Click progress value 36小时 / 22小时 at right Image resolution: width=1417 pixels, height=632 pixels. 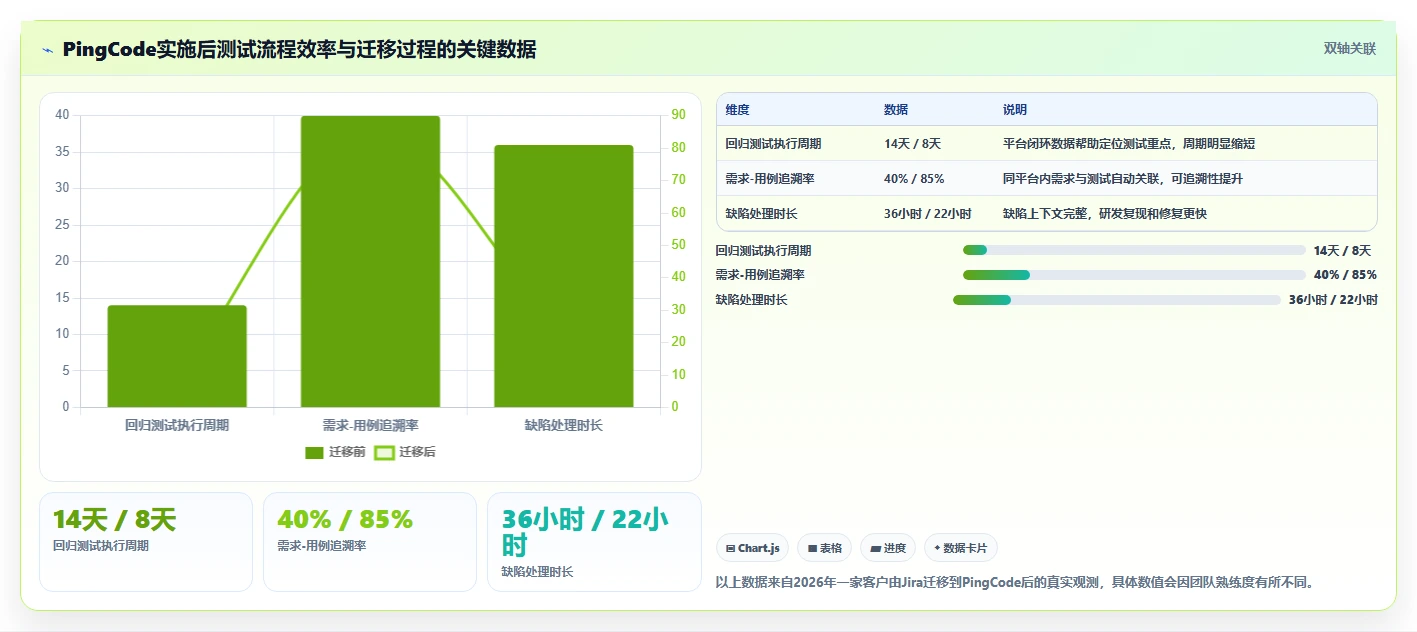tap(1333, 300)
